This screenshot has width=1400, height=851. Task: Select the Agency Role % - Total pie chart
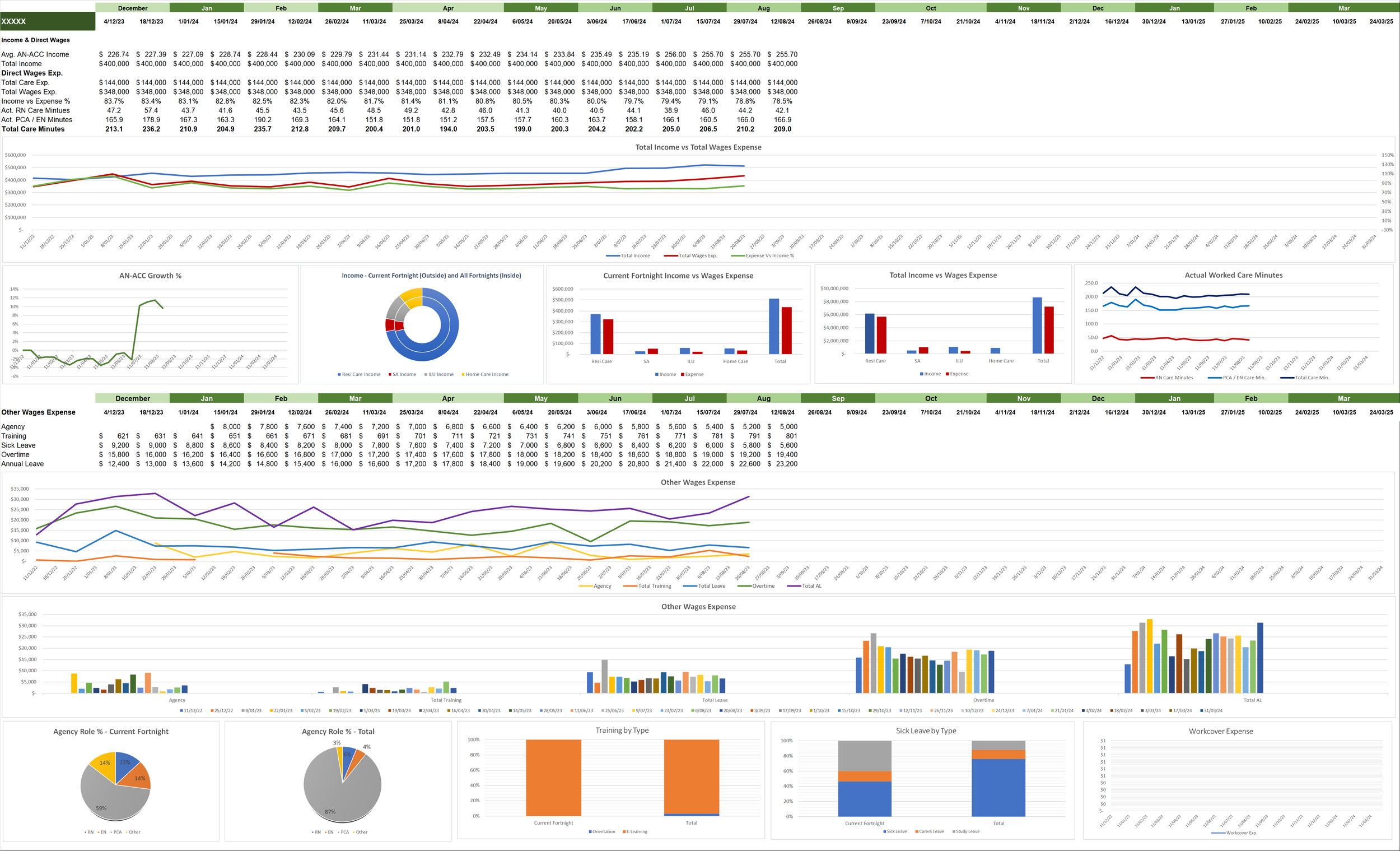(x=342, y=784)
